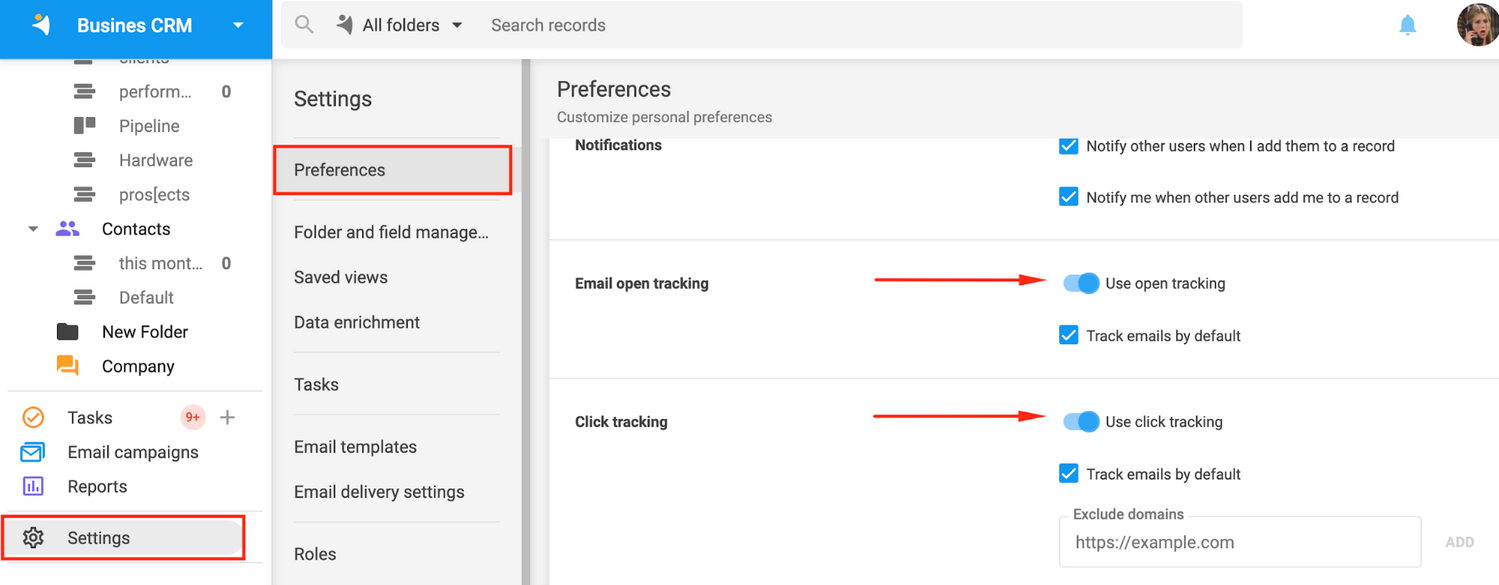
Task: Open Reports chart icon
Action: [x=33, y=487]
